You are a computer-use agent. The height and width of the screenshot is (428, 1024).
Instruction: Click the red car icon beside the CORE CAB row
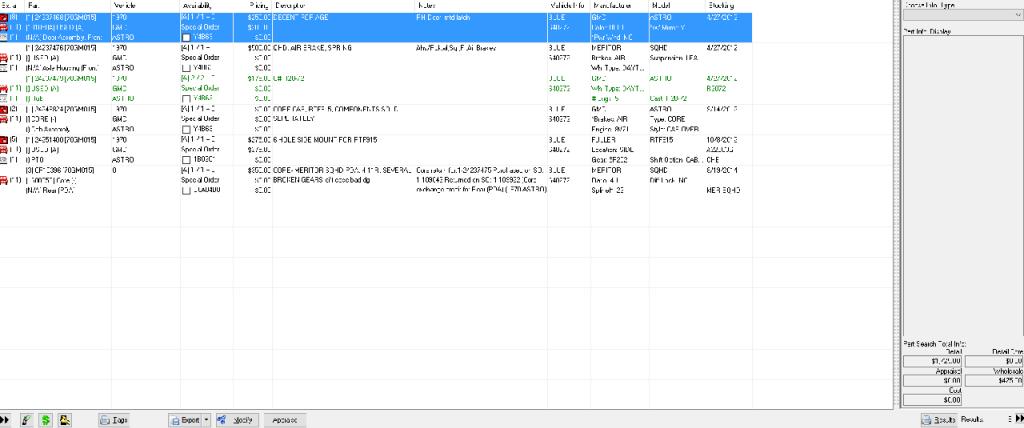point(5,109)
